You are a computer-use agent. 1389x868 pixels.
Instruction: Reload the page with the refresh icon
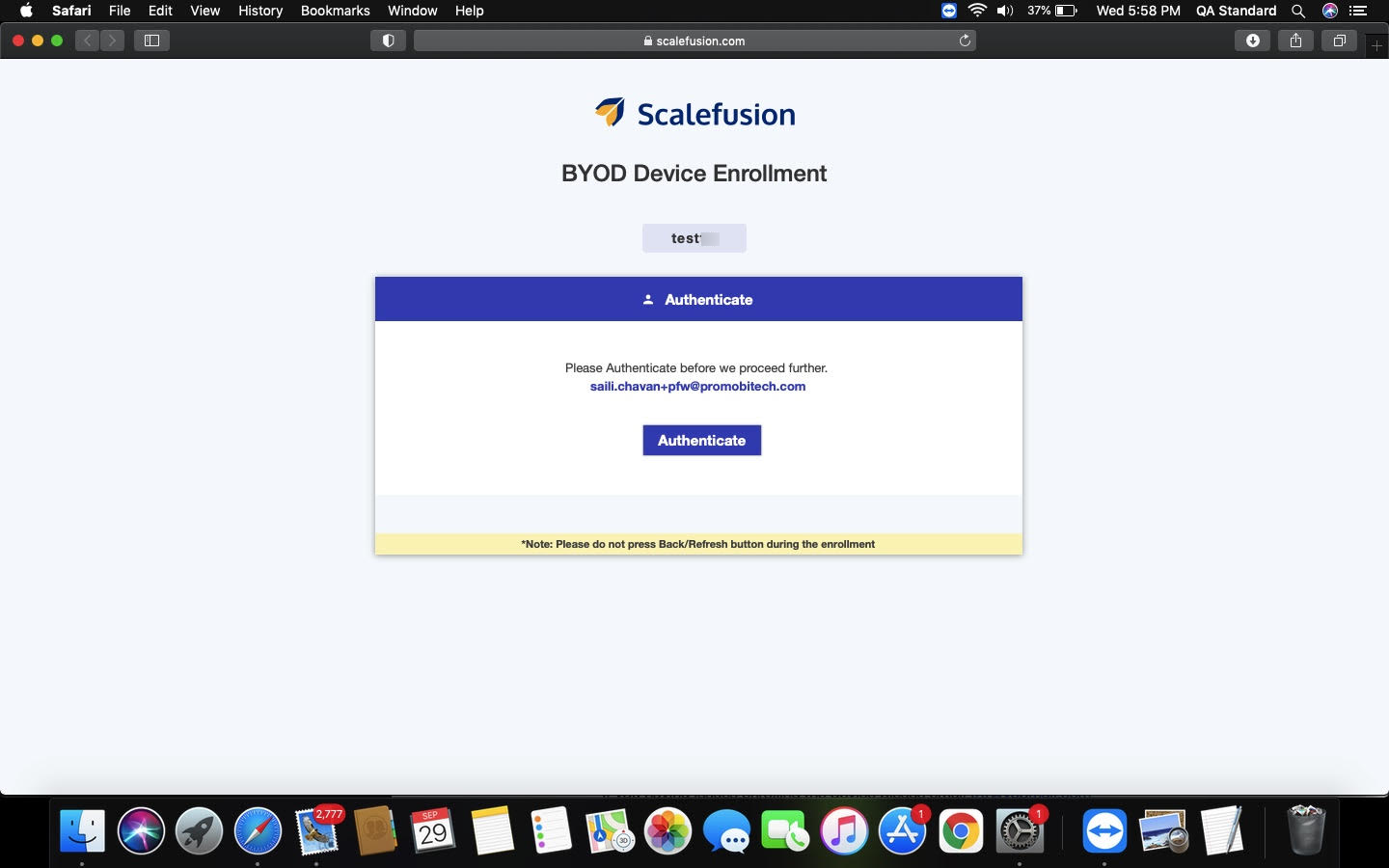[x=965, y=41]
